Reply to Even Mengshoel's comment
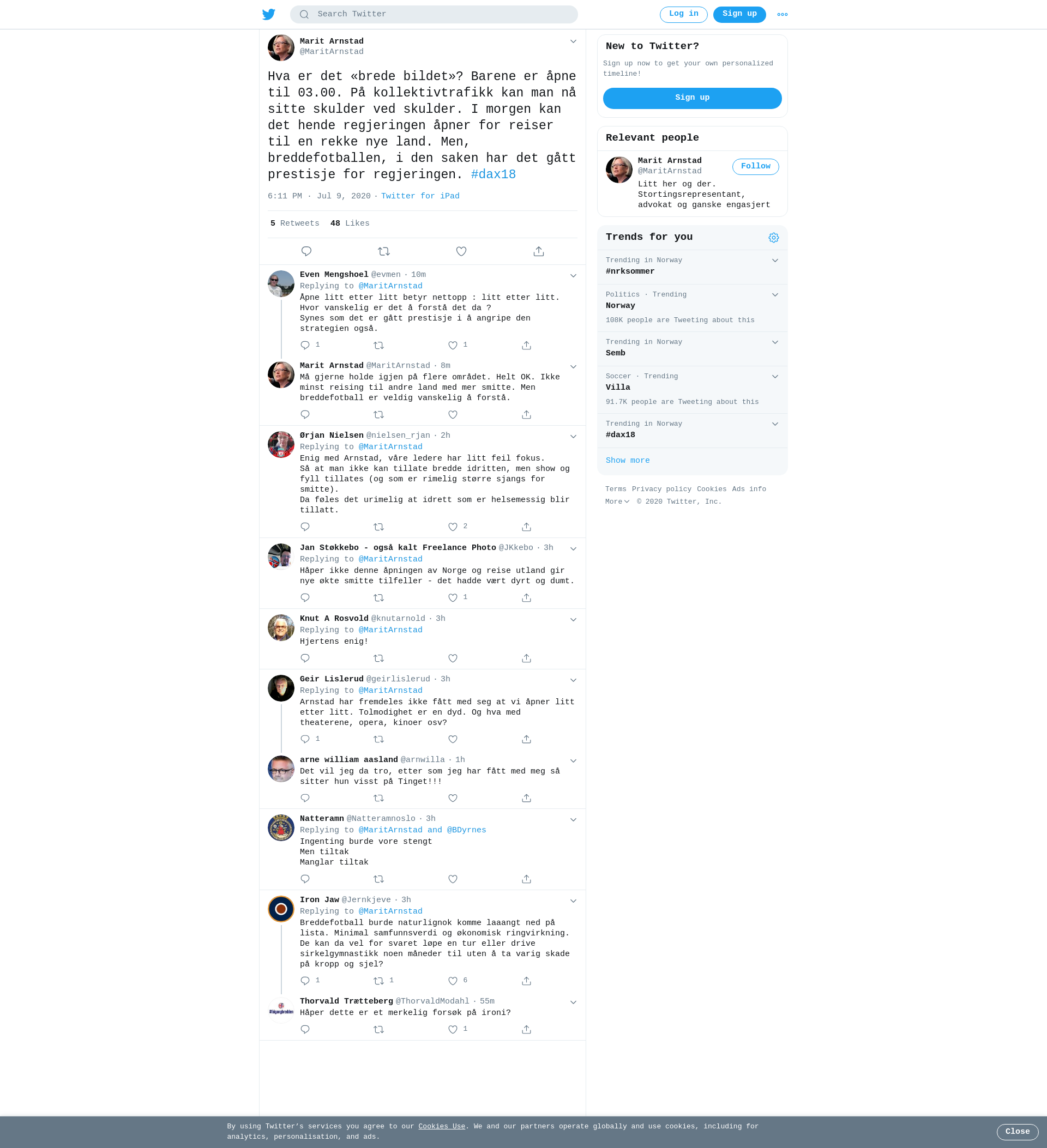Image resolution: width=1047 pixels, height=1148 pixels. pos(305,345)
